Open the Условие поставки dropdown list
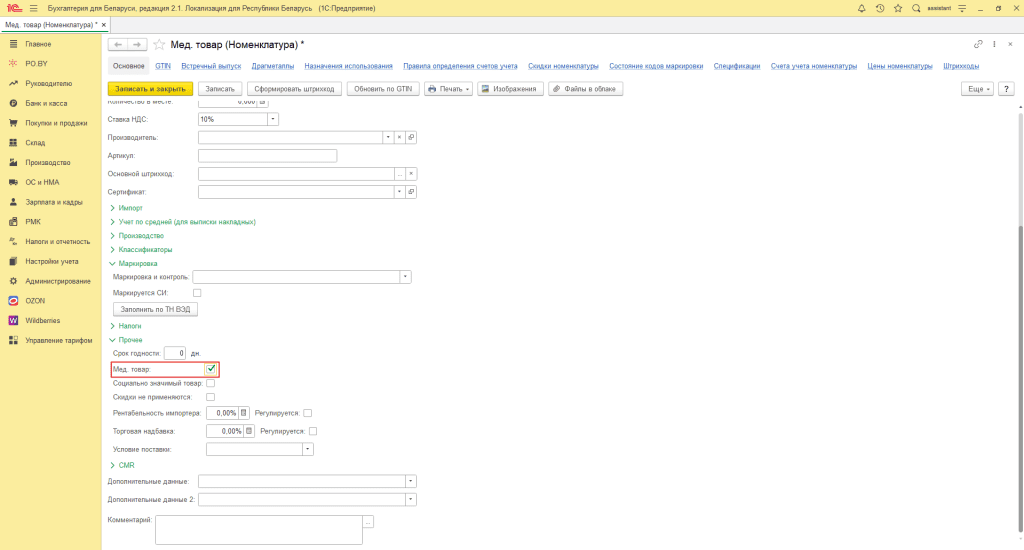The height and width of the screenshot is (550, 1024). point(308,449)
